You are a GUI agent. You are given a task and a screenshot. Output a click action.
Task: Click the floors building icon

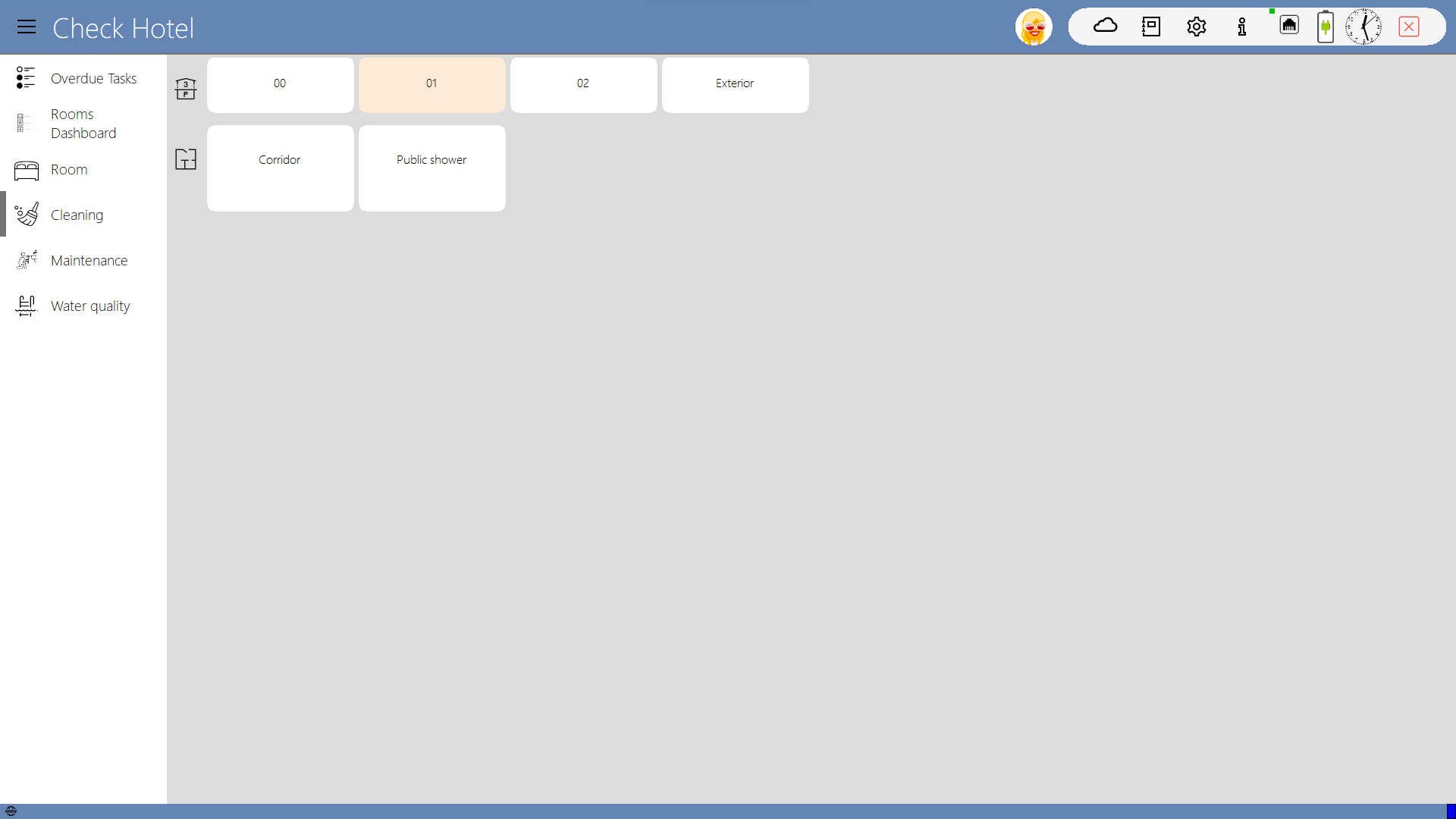pyautogui.click(x=186, y=89)
